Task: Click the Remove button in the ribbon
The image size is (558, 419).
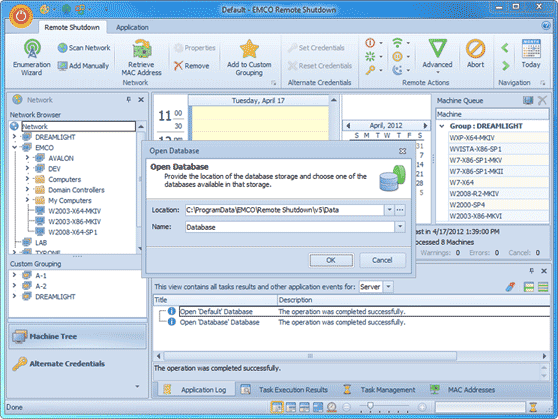Action: click(x=191, y=66)
